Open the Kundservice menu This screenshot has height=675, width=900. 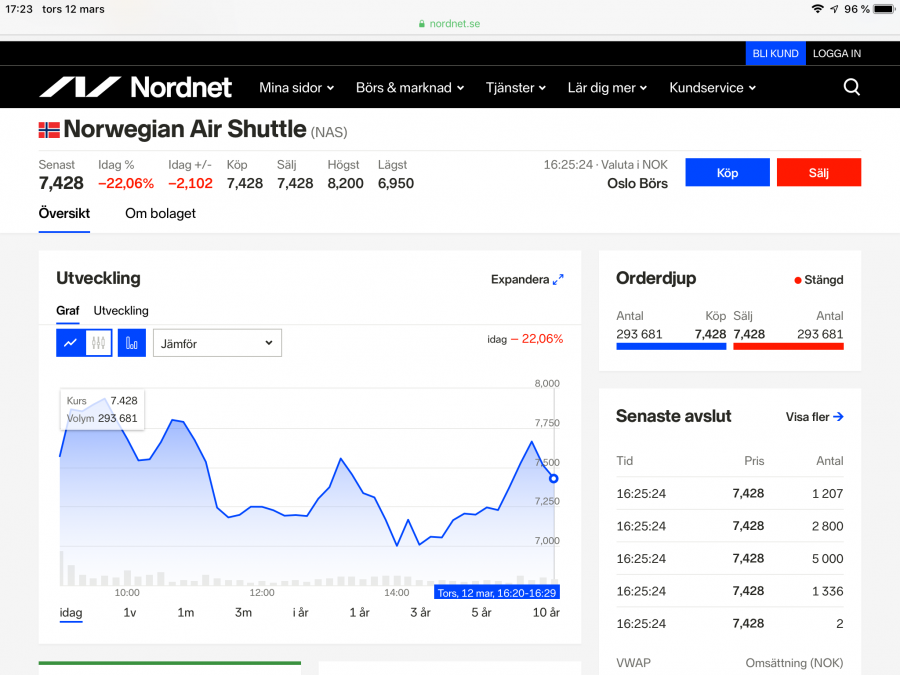[x=712, y=88]
